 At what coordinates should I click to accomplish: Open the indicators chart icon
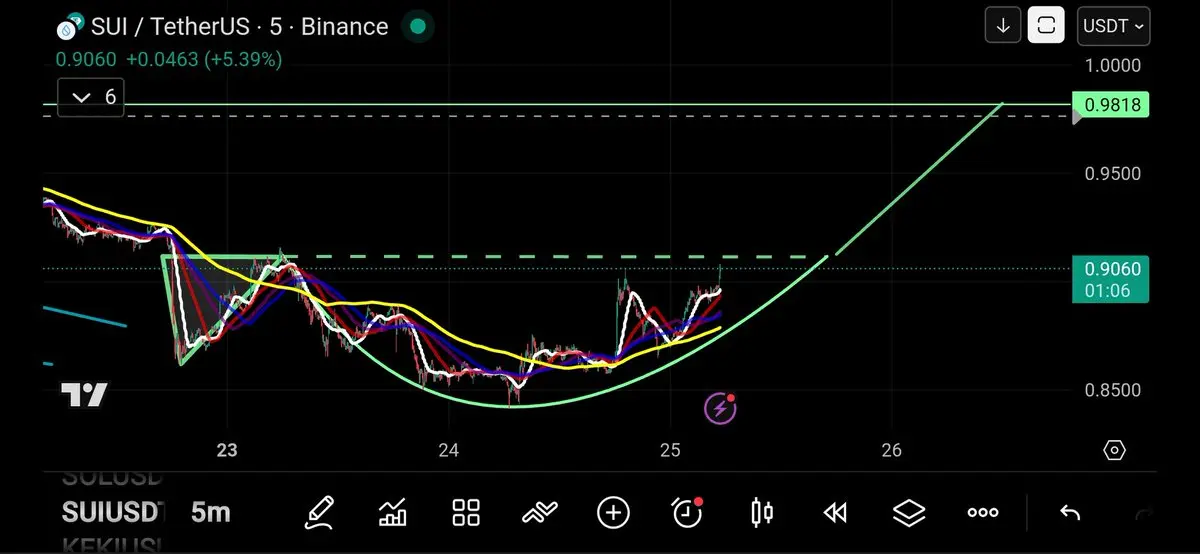tap(393, 513)
